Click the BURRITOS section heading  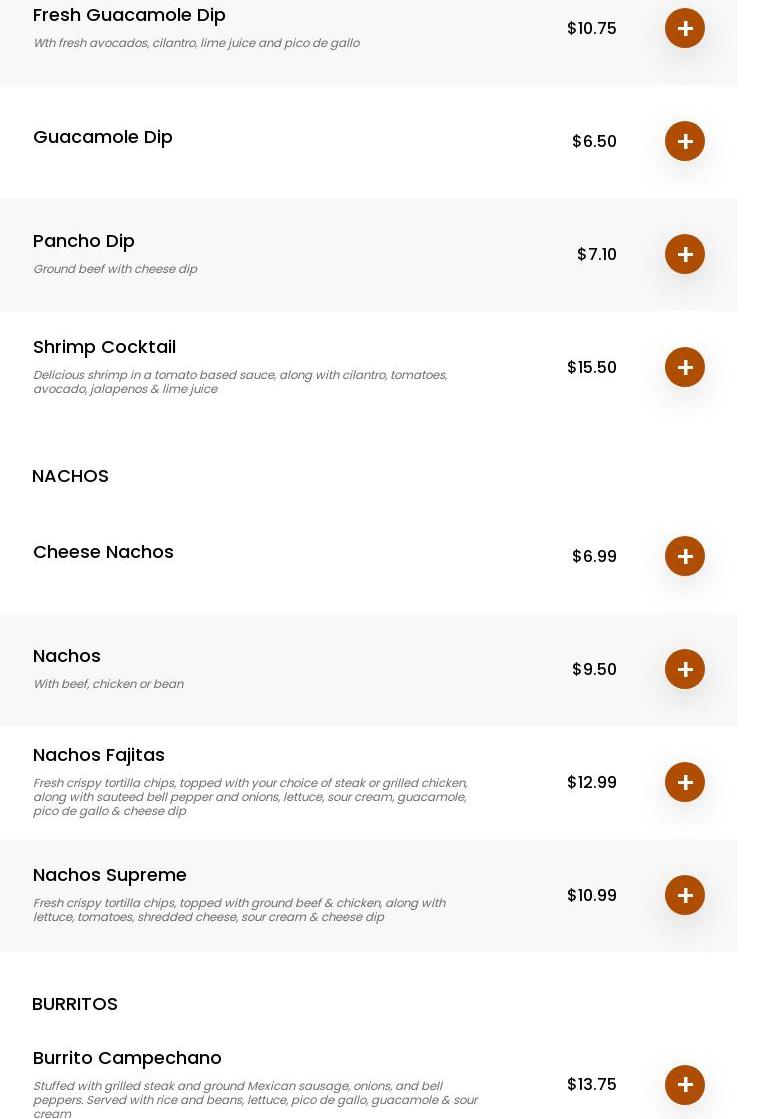click(75, 1004)
